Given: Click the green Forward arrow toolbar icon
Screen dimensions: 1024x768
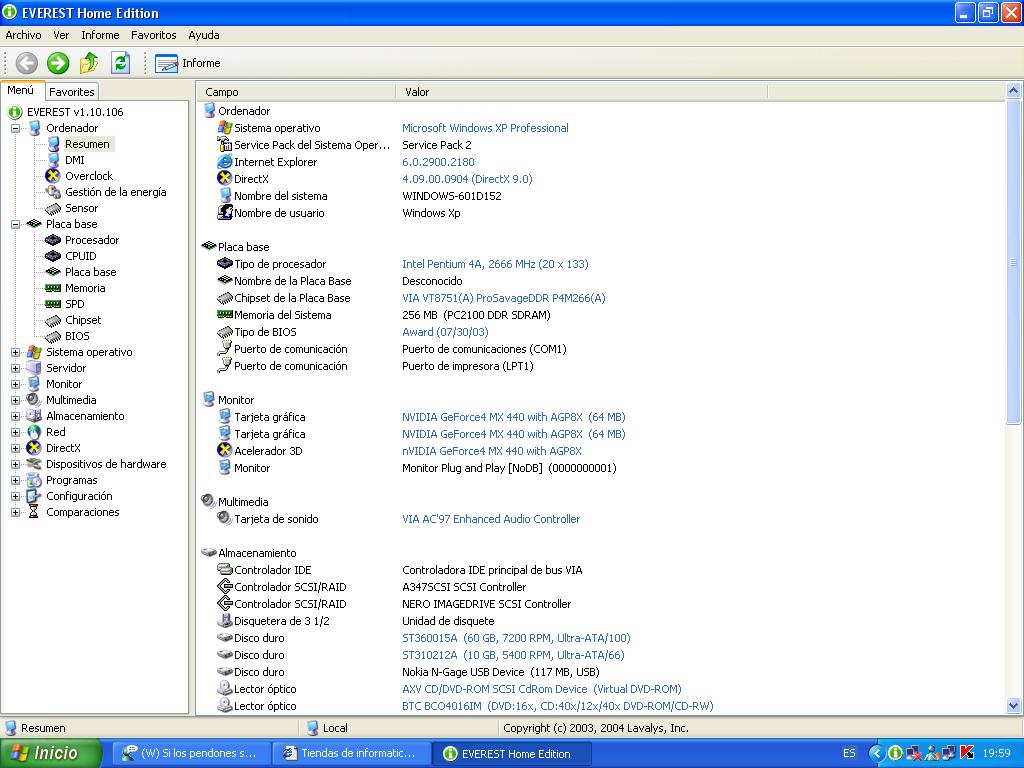Looking at the screenshot, I should click(x=58, y=63).
